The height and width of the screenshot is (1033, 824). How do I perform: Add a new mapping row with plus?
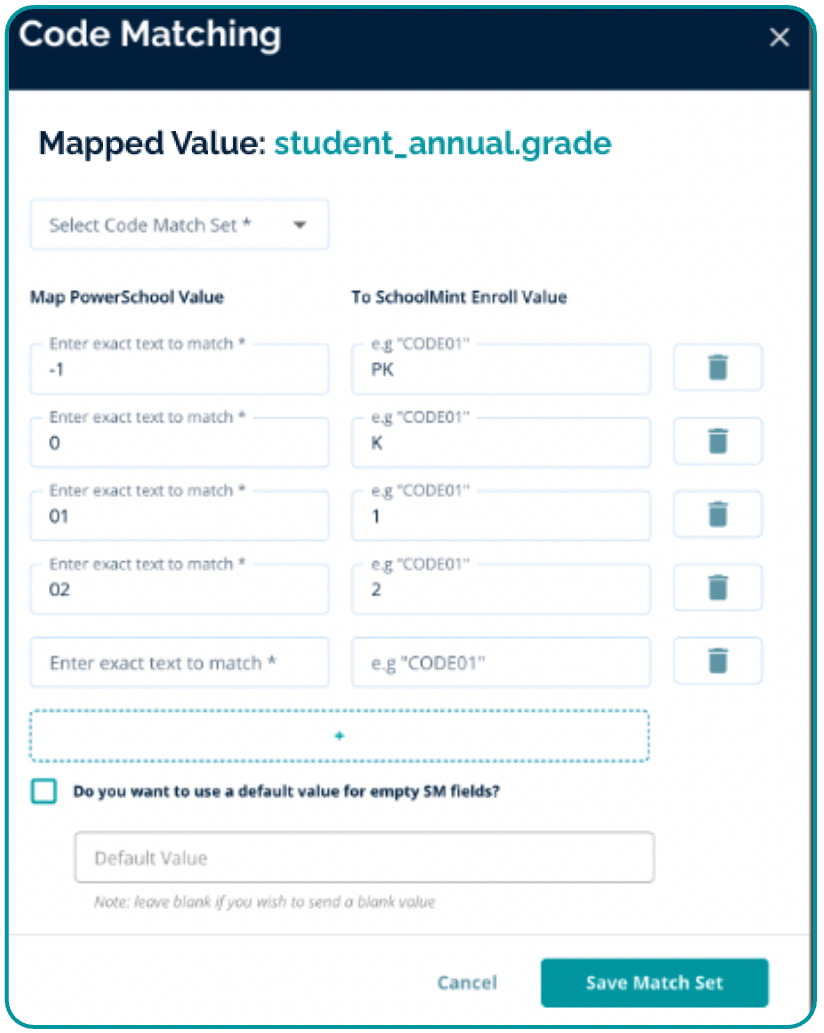339,736
